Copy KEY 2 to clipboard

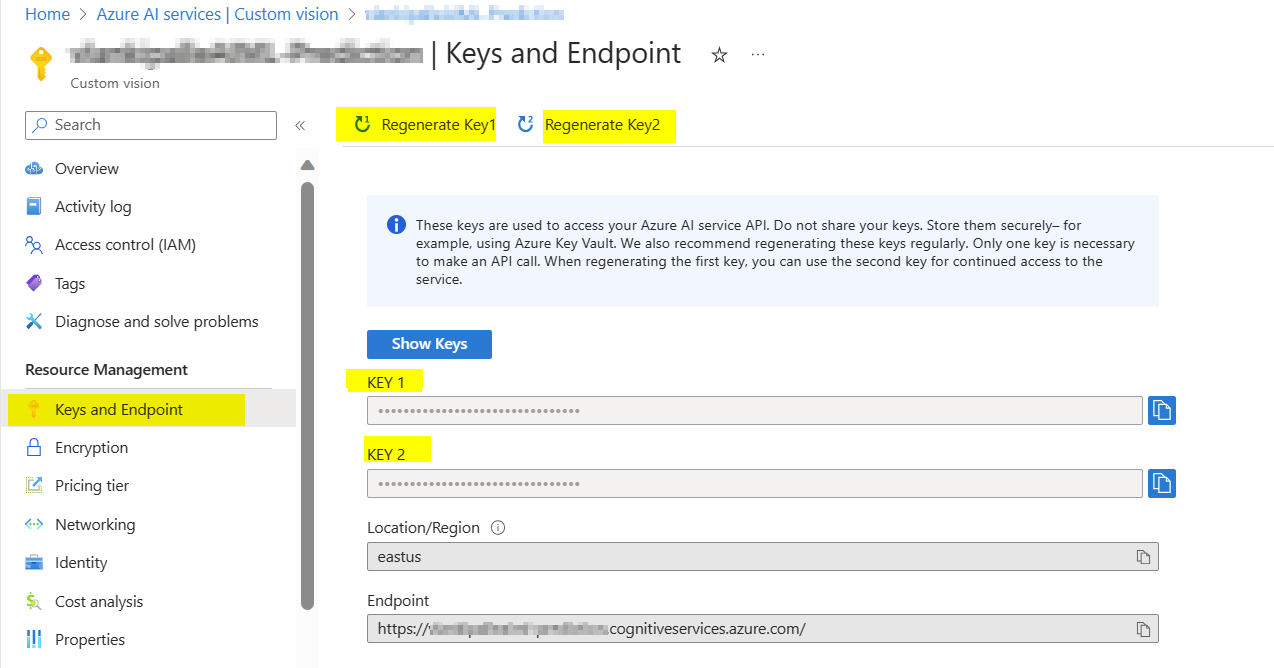click(x=1162, y=484)
